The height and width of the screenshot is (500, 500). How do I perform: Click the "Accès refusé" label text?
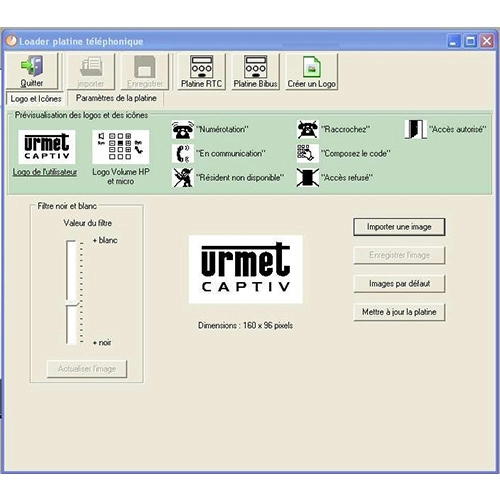[x=347, y=178]
